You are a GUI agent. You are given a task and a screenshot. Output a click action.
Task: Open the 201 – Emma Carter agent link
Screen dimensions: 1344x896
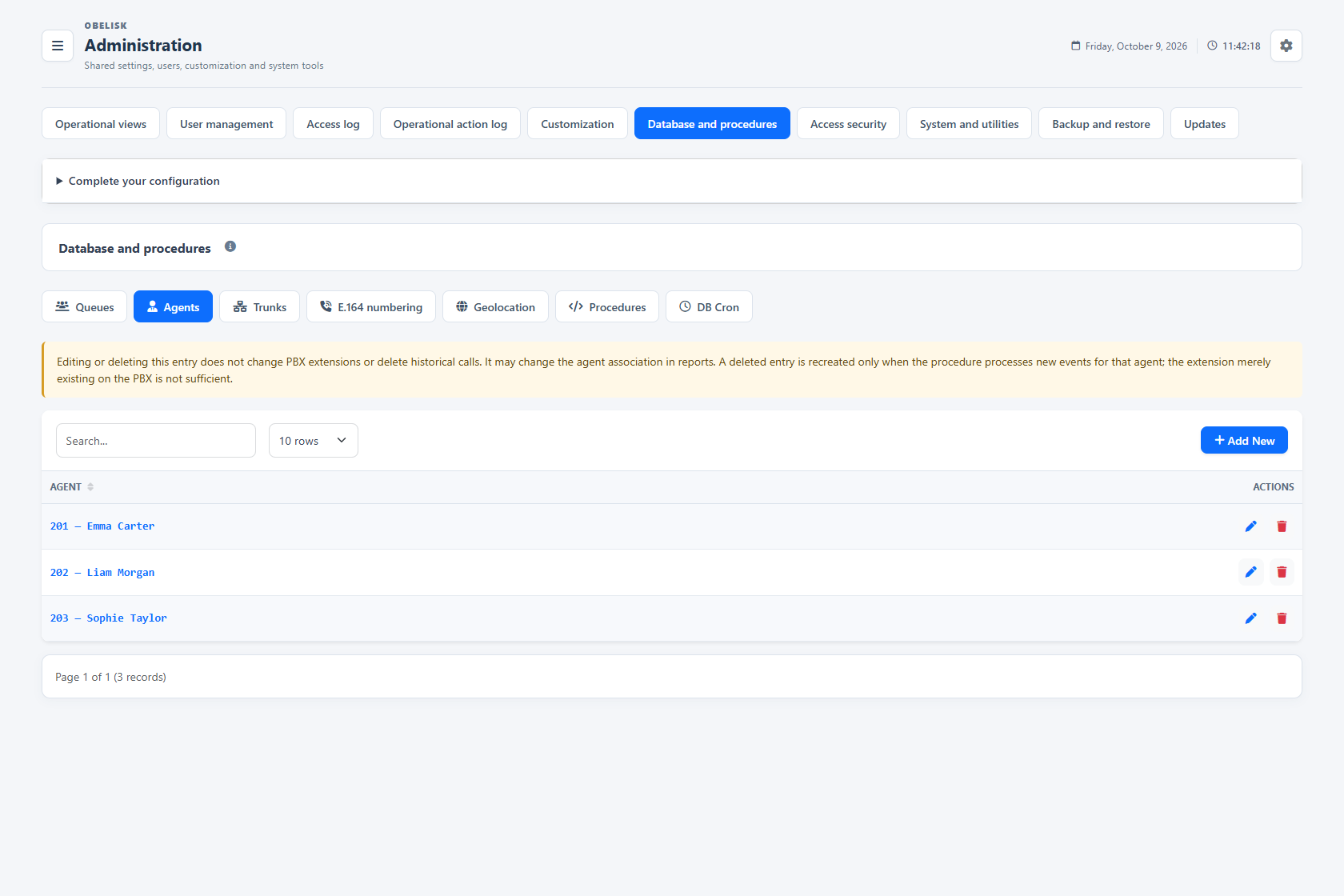[102, 526]
